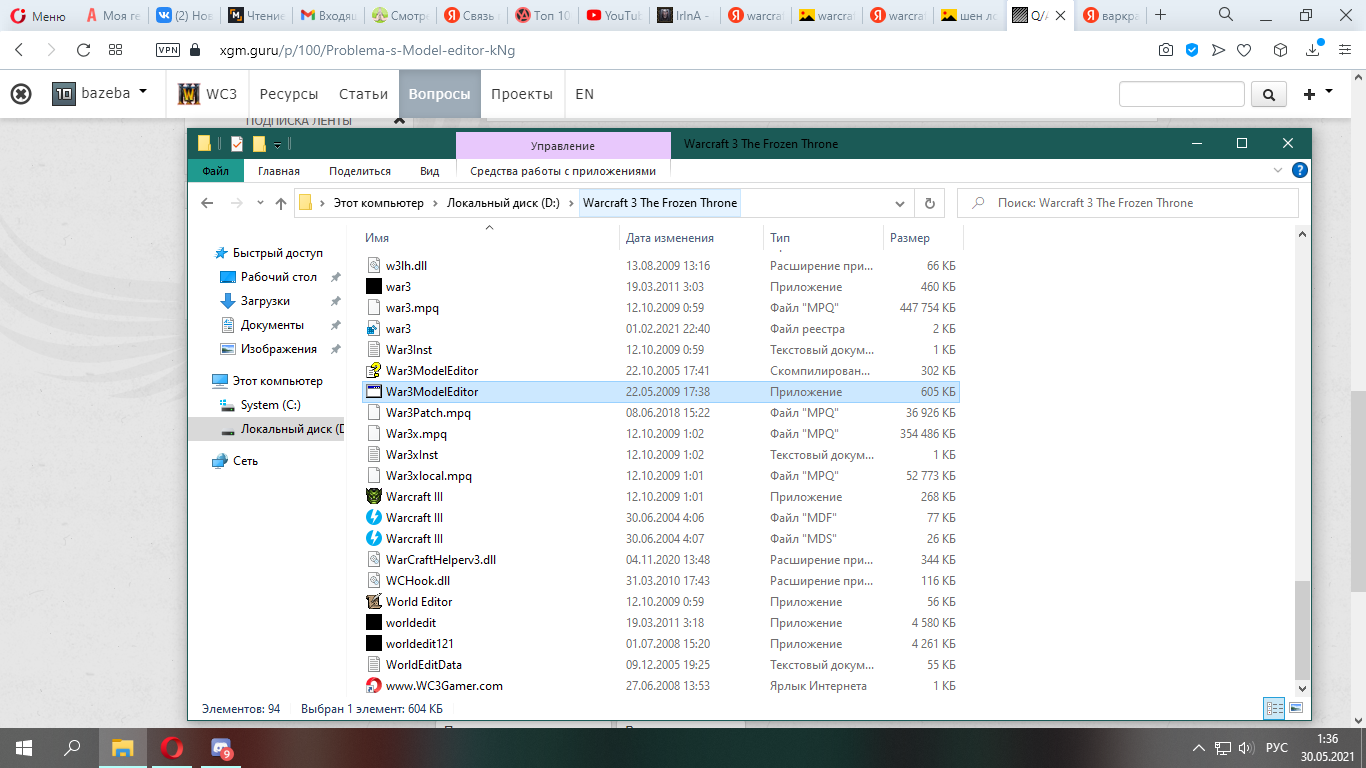The width and height of the screenshot is (1366, 768).
Task: Click the xgm.guru search input box
Action: point(1182,94)
